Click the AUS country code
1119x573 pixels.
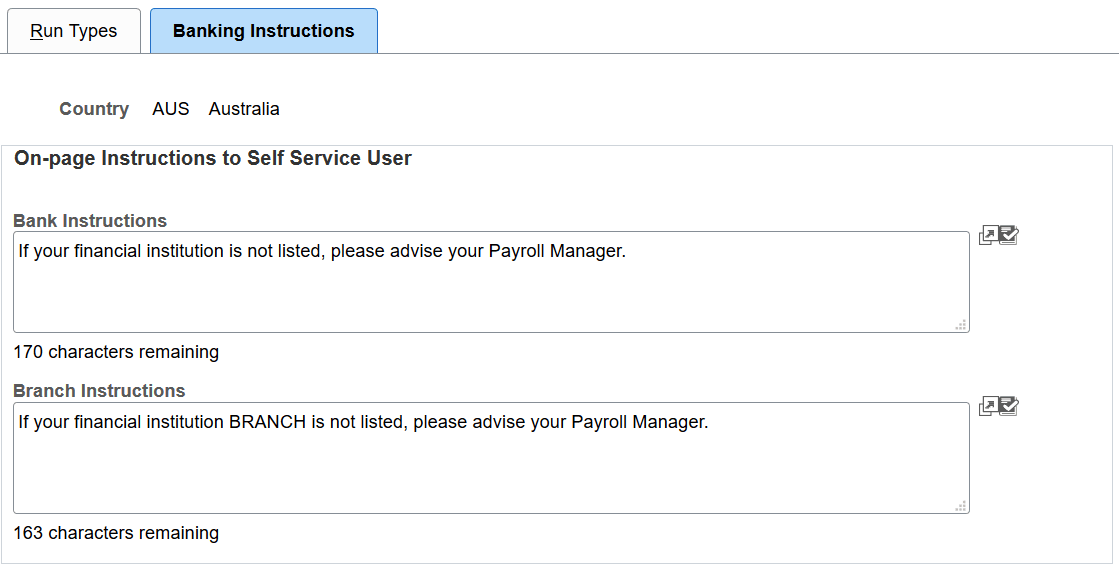(170, 109)
